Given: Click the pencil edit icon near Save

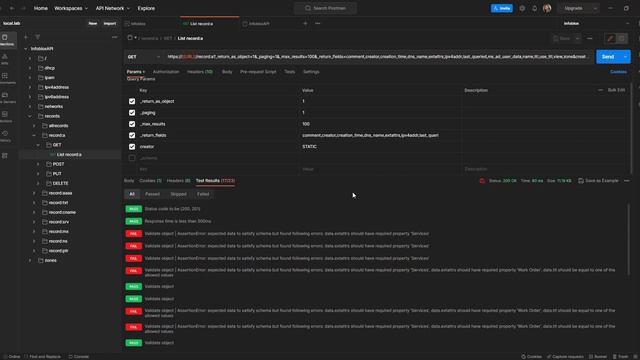Looking at the screenshot, I should point(610,38).
